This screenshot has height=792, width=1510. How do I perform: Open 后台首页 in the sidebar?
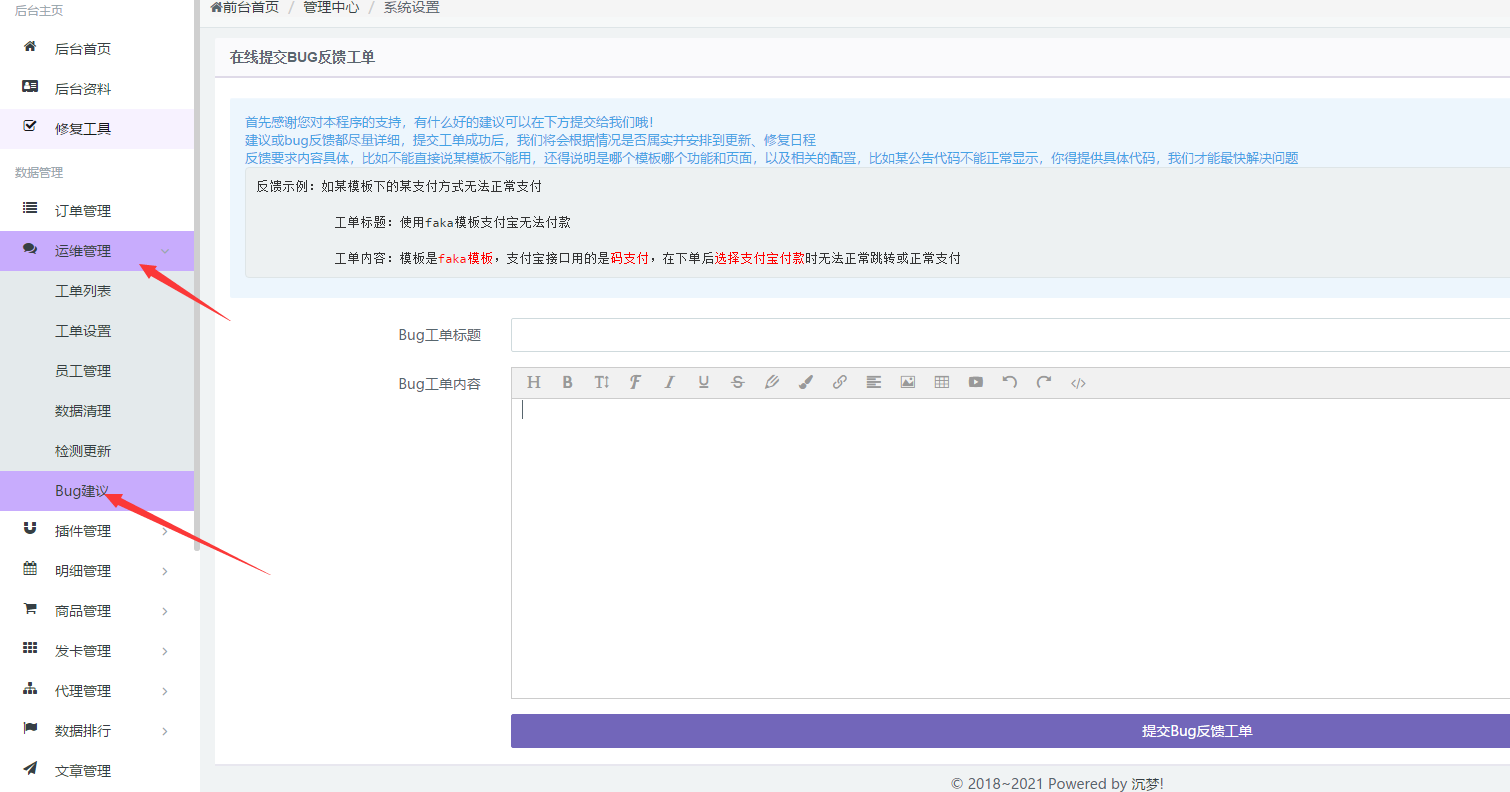coord(97,49)
